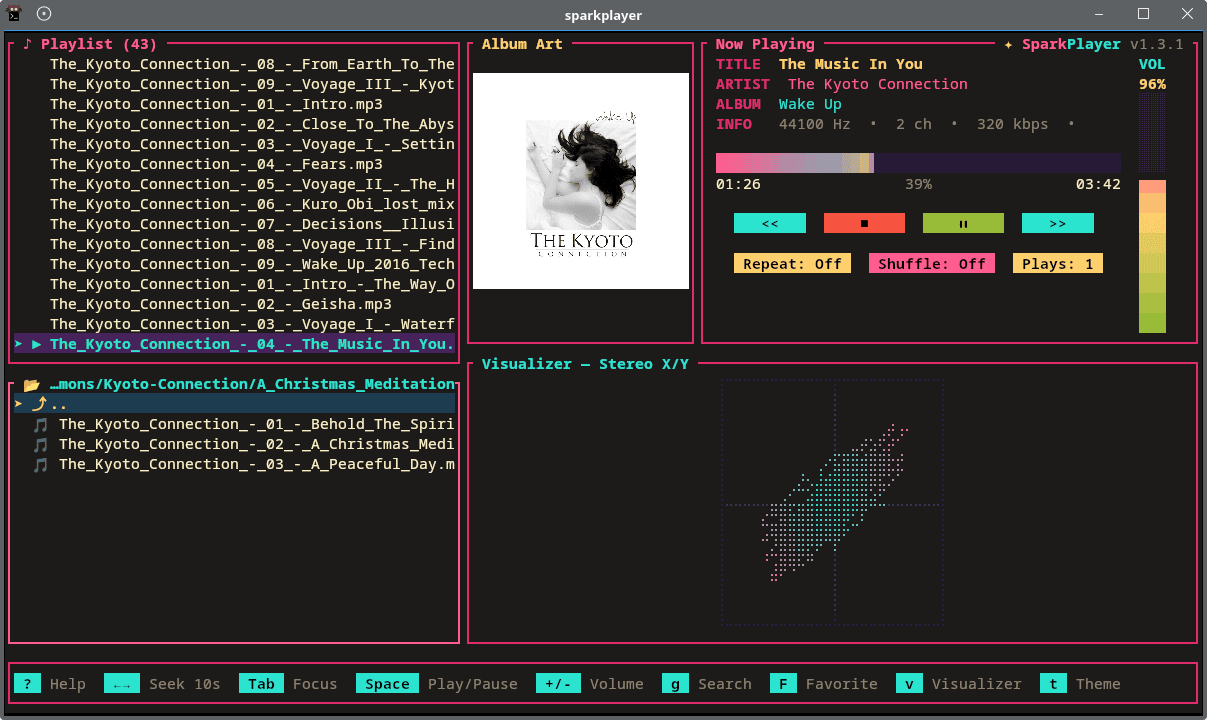Select playlist track 08_-_Voyage_III_-_Find

[252, 244]
